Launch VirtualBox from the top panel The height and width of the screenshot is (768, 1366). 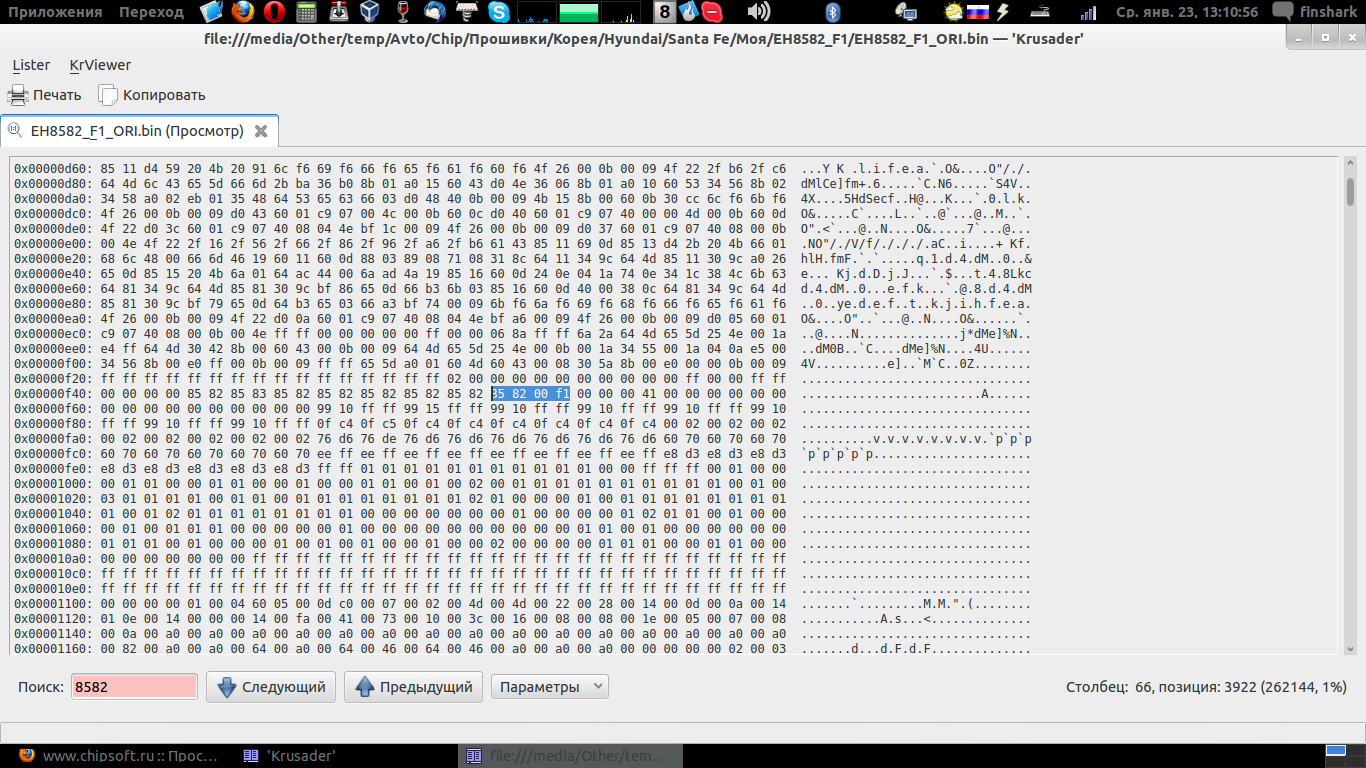coord(371,12)
